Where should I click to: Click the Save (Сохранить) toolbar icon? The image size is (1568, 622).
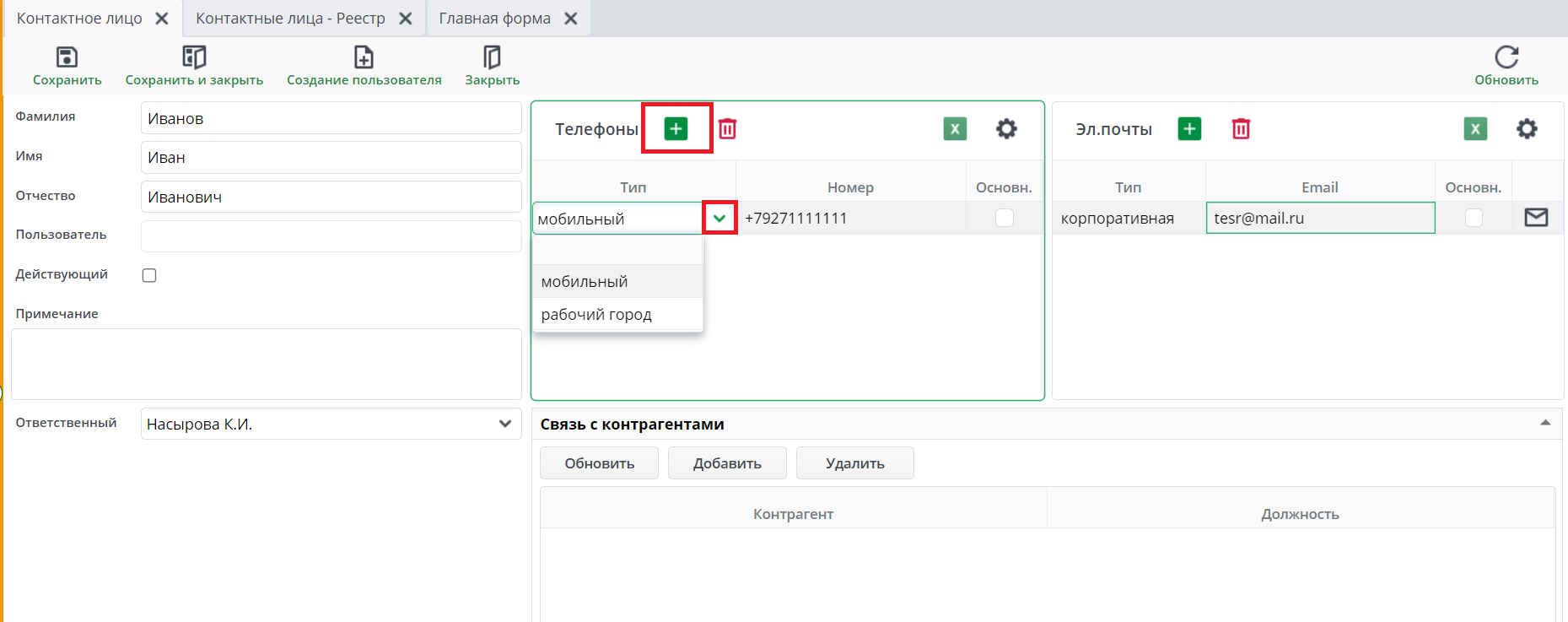tap(67, 57)
